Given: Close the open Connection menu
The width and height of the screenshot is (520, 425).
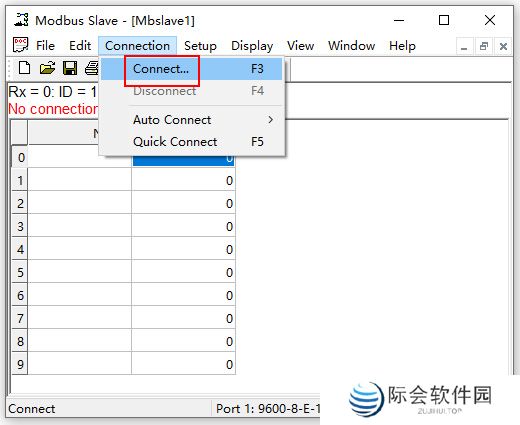Looking at the screenshot, I should (x=137, y=46).
